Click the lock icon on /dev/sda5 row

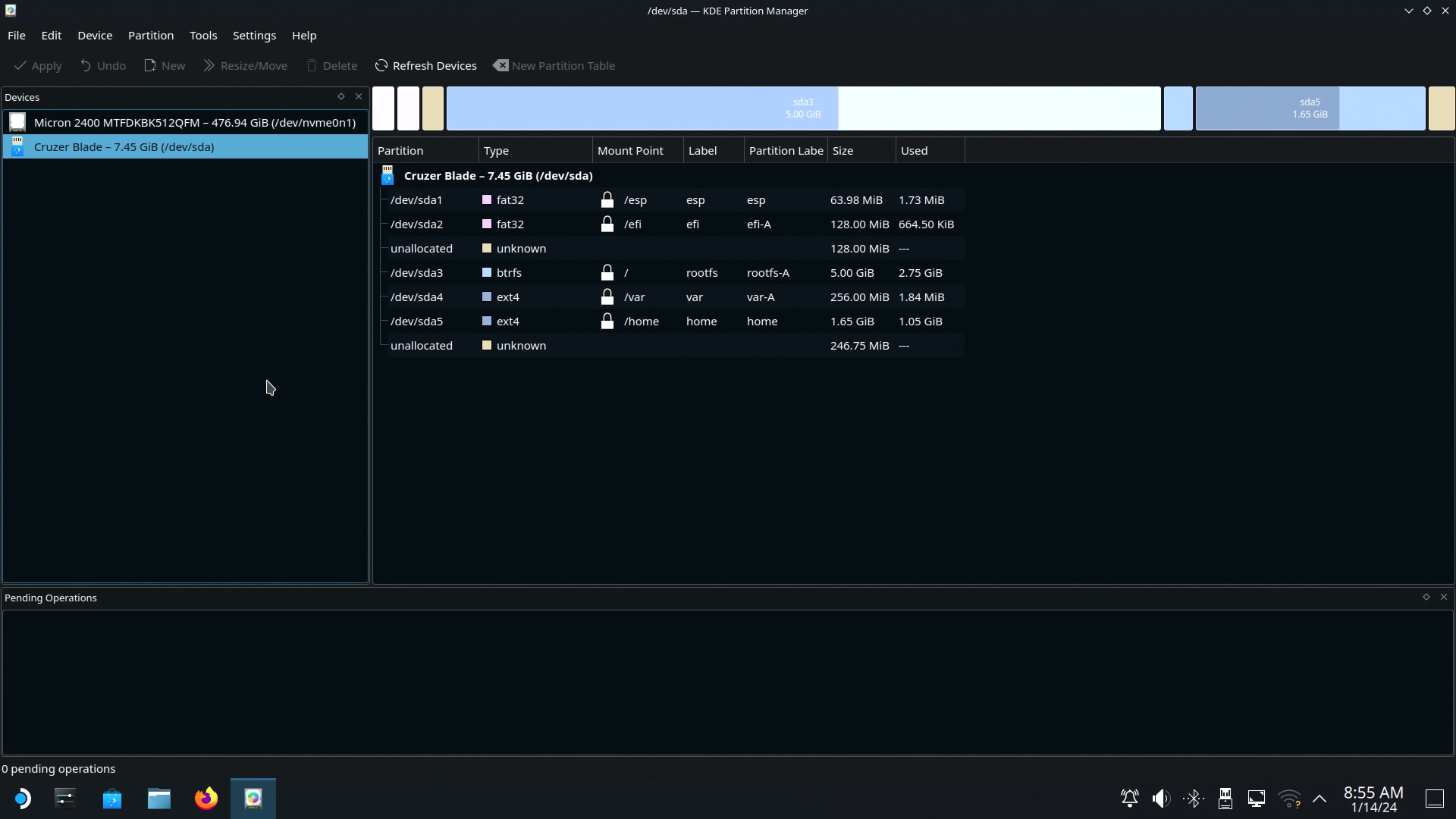click(x=607, y=321)
